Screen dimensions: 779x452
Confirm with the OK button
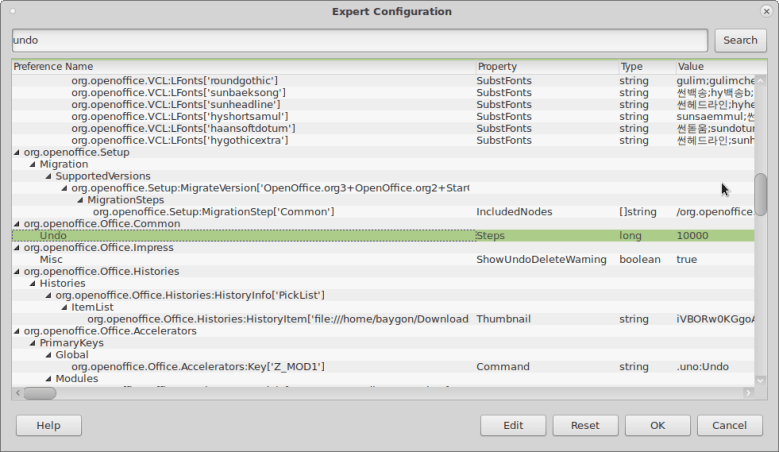(x=657, y=425)
